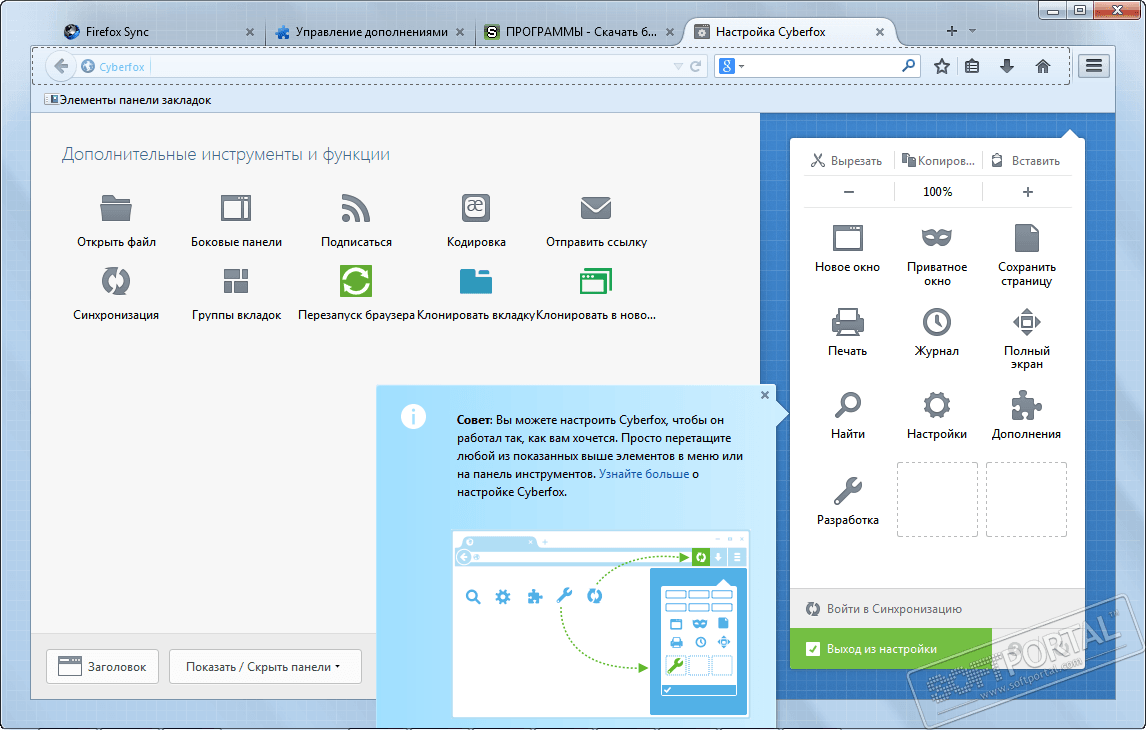
Task: Click the Полный экран icon
Action: click(1027, 322)
